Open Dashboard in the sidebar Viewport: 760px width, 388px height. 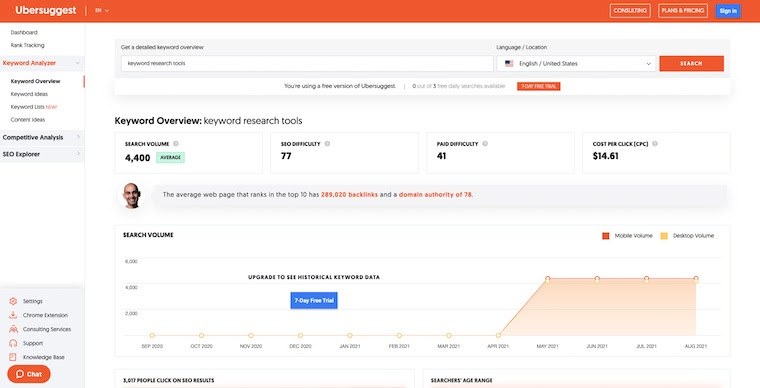tap(24, 32)
